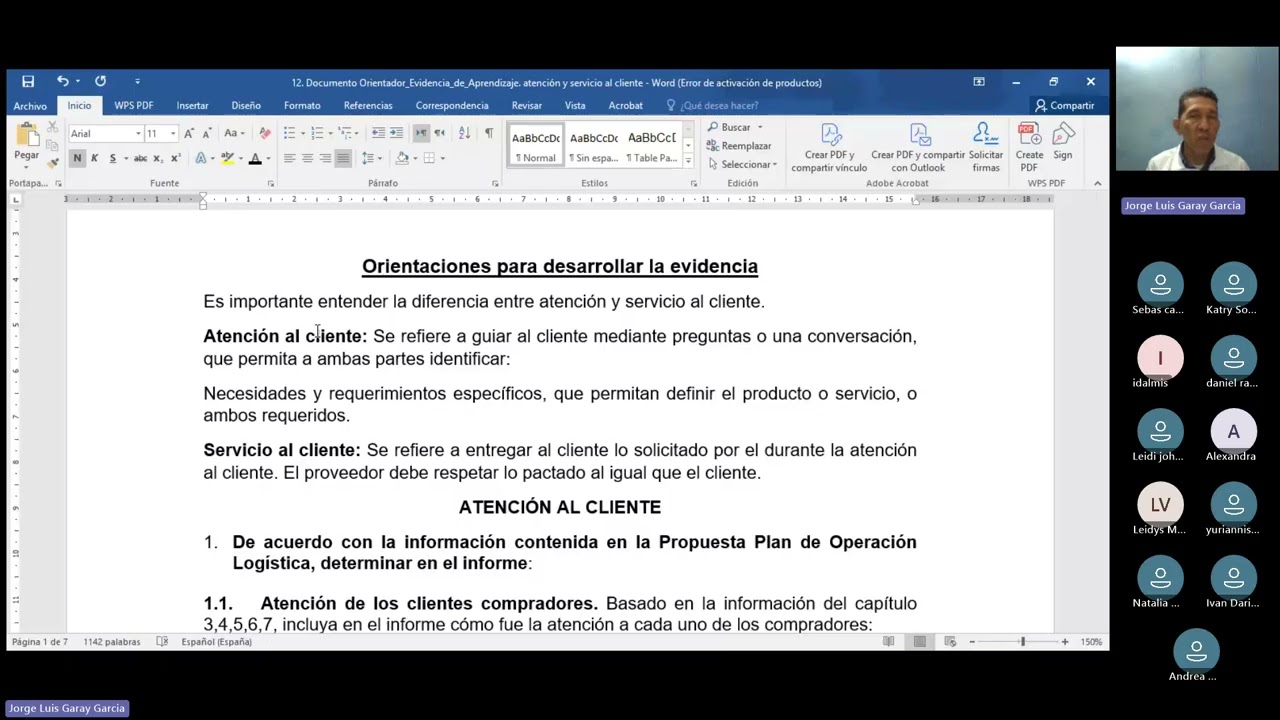Align the paragraph to the left
Image resolution: width=1280 pixels, height=720 pixels.
coord(289,158)
